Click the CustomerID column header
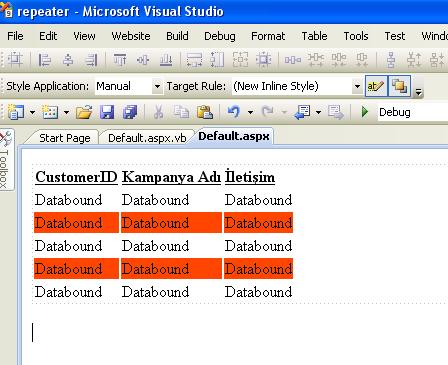Viewport: 448px width, 365px height. click(76, 177)
